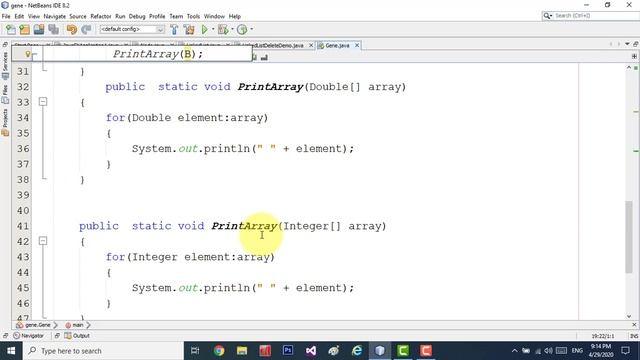The width and height of the screenshot is (640, 360).
Task: Open Internet Explorer from taskbar
Action: click(357, 351)
